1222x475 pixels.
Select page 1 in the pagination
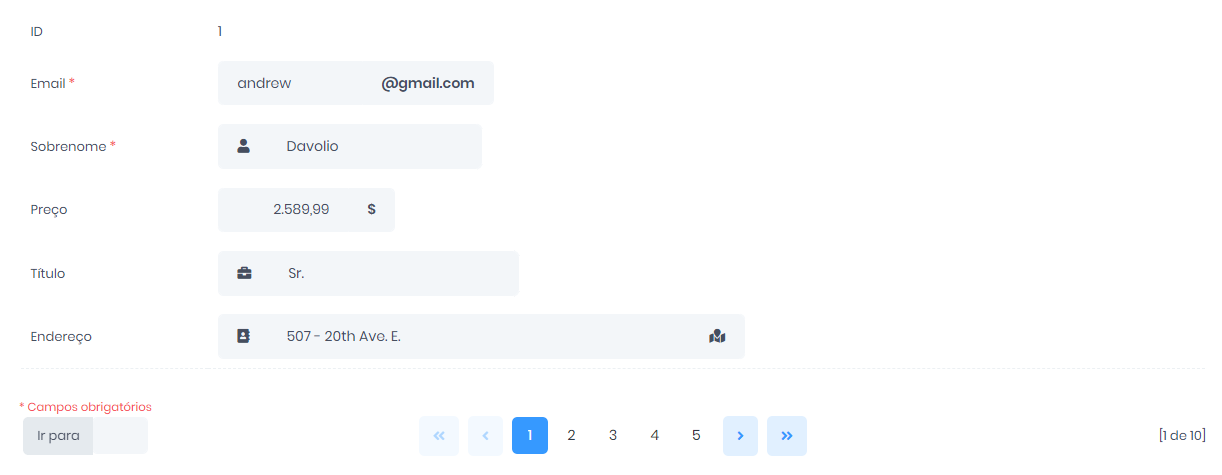point(530,436)
